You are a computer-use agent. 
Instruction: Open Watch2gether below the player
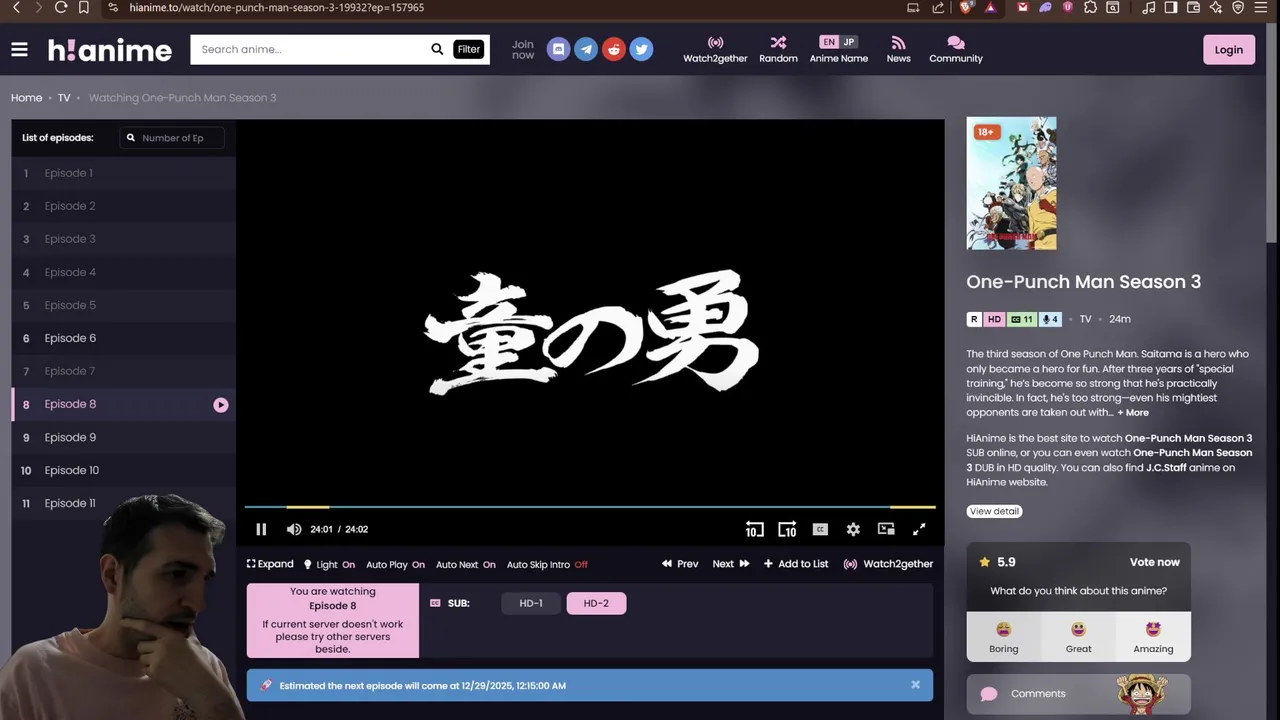pos(888,564)
